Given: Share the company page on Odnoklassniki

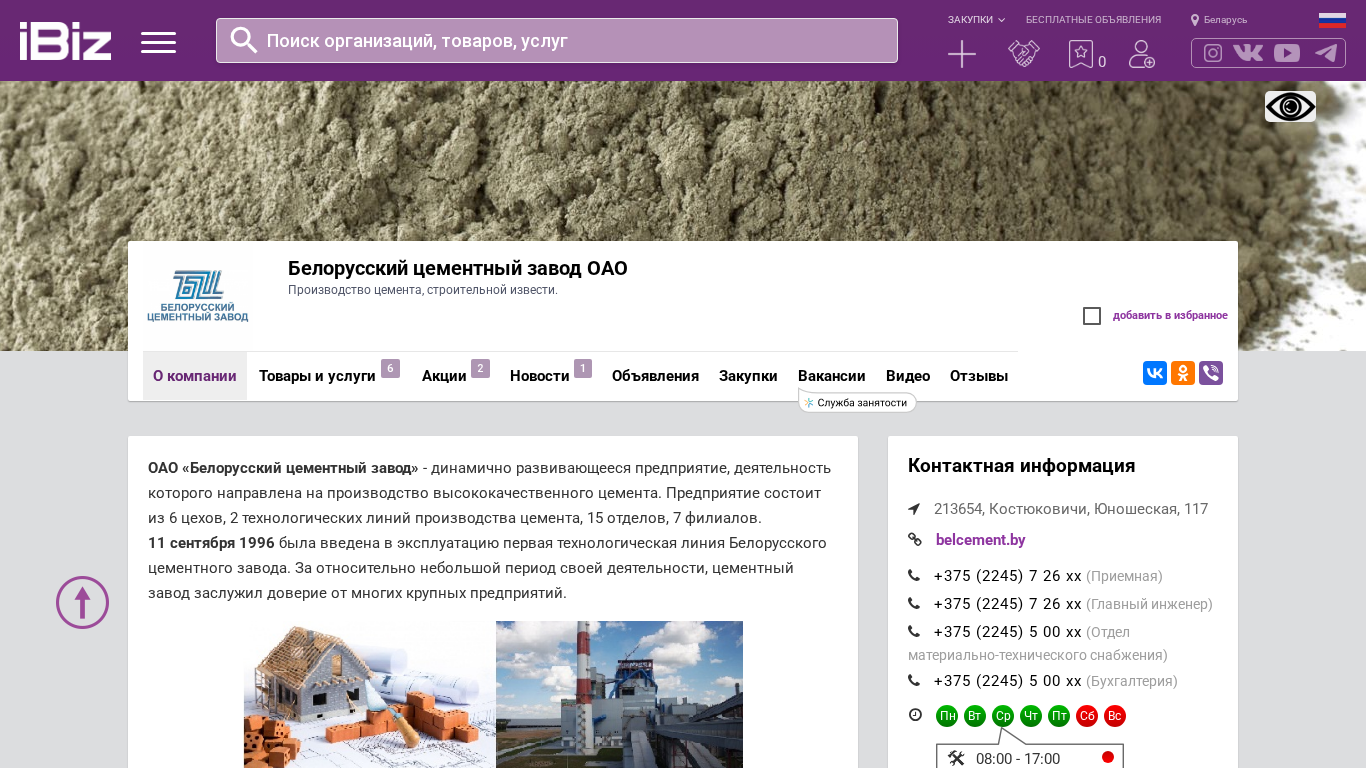Looking at the screenshot, I should (1183, 373).
